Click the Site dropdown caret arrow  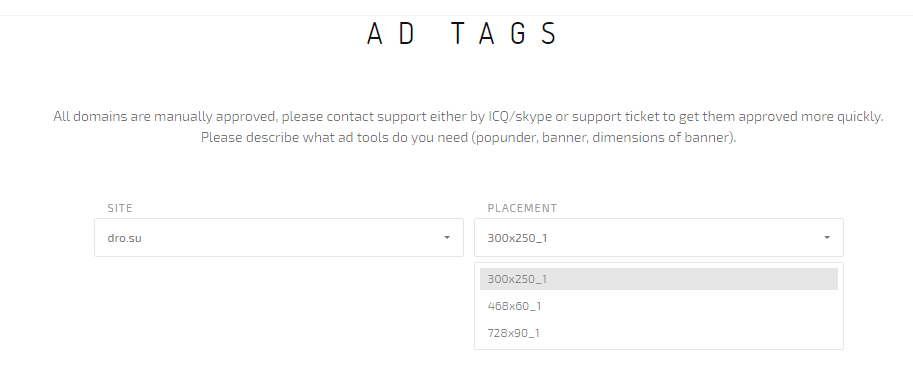[x=447, y=238]
